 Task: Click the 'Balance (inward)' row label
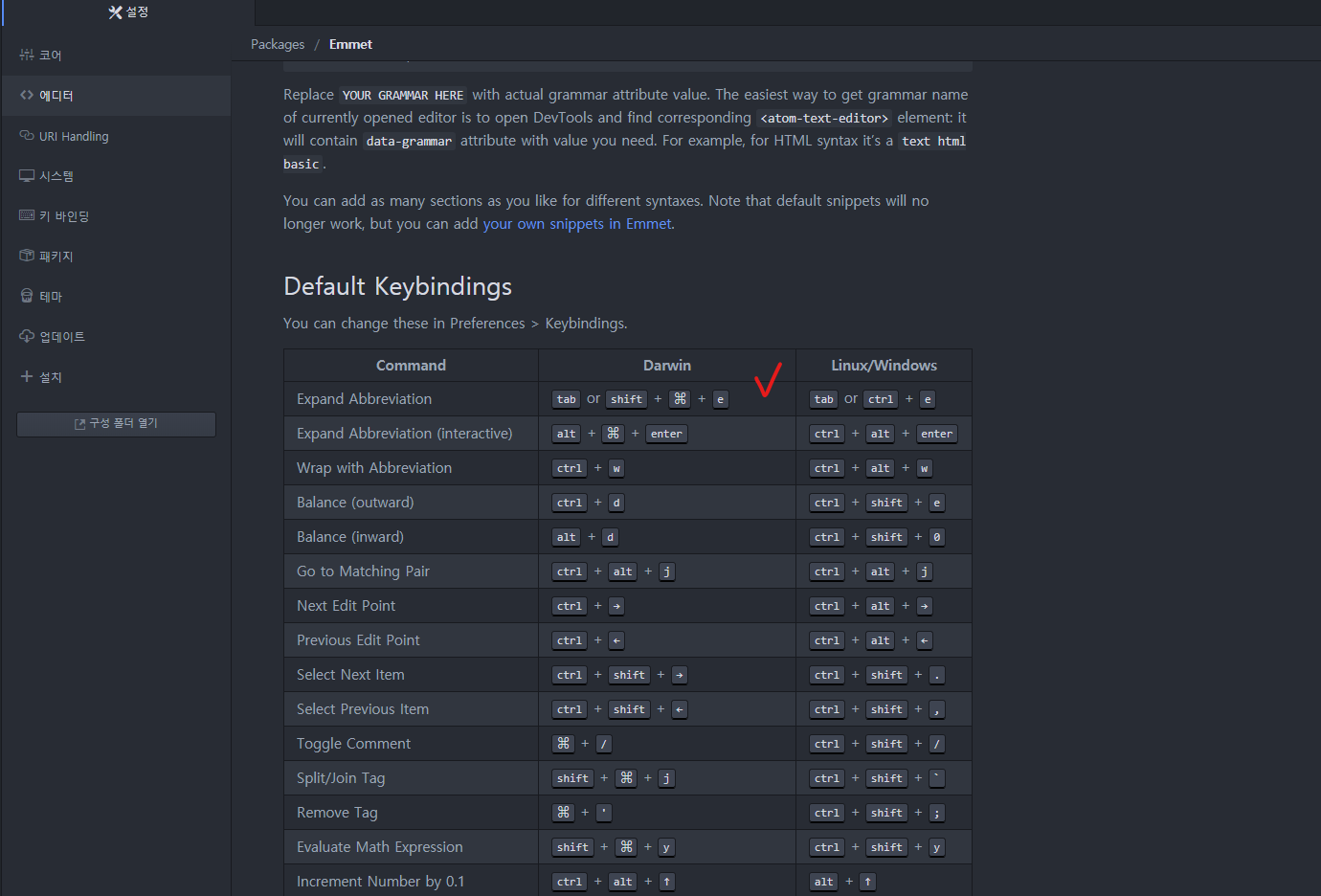pos(350,537)
